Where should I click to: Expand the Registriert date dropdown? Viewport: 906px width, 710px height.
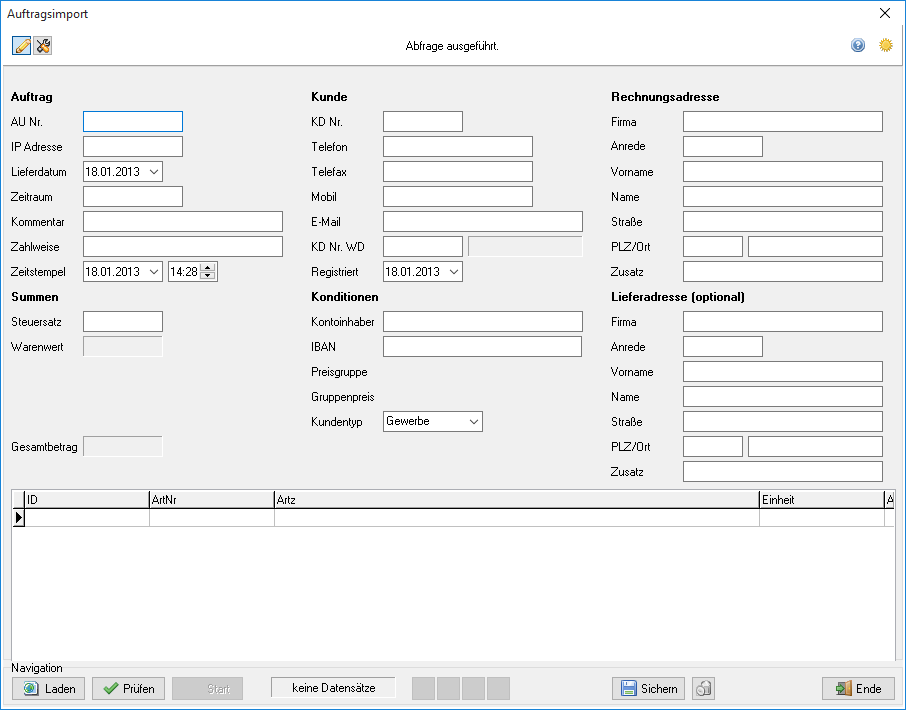[454, 272]
